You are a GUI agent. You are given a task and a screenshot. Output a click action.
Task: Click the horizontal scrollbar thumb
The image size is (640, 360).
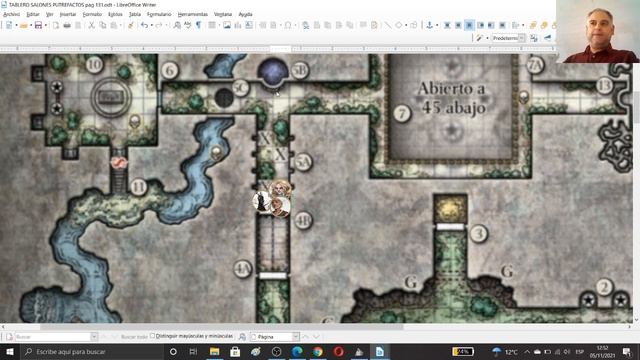(x=222, y=327)
